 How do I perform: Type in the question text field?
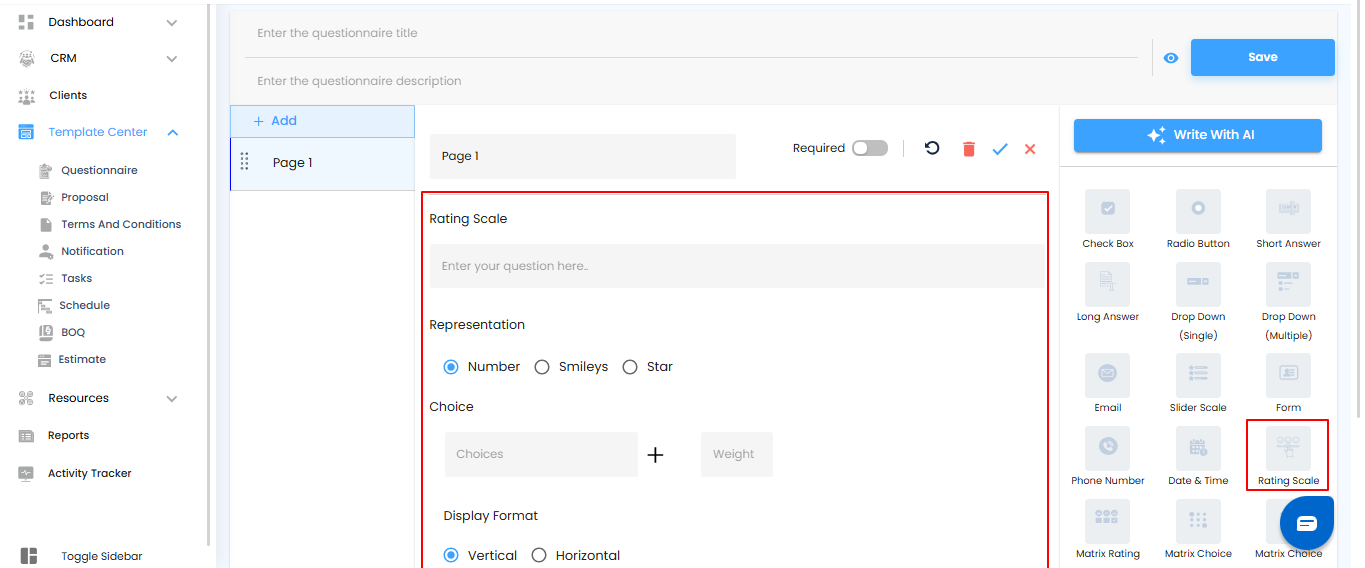tap(736, 266)
